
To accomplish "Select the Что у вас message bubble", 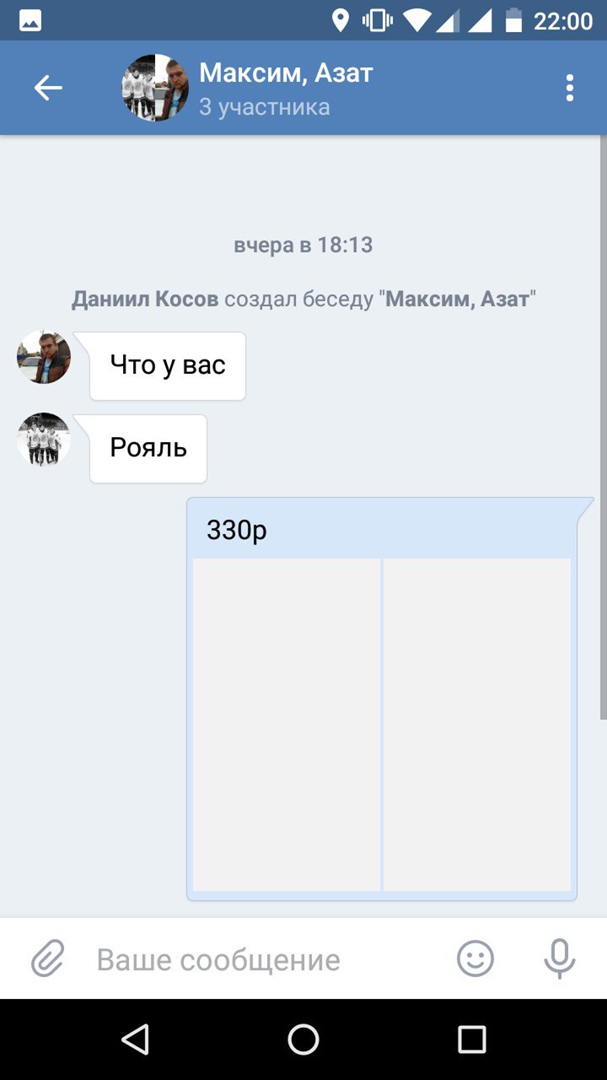I will click(x=167, y=366).
